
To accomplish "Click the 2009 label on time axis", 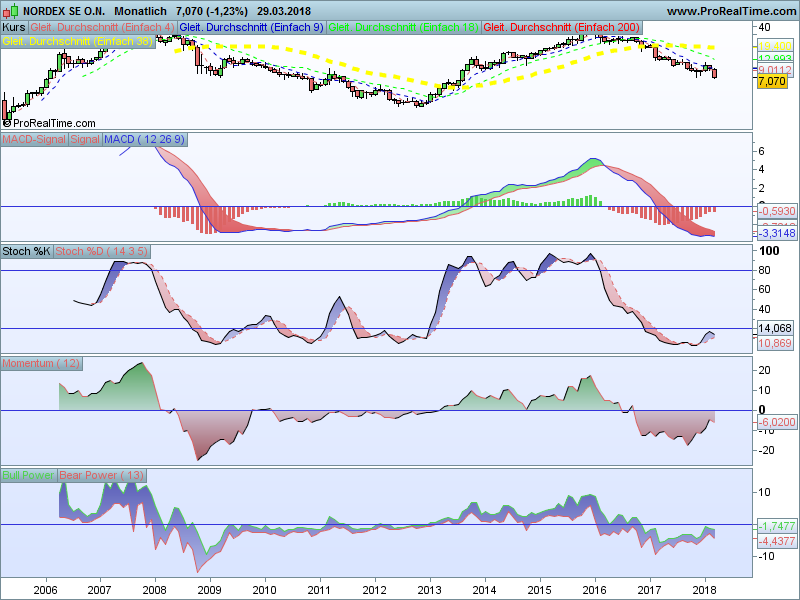I will (x=210, y=590).
